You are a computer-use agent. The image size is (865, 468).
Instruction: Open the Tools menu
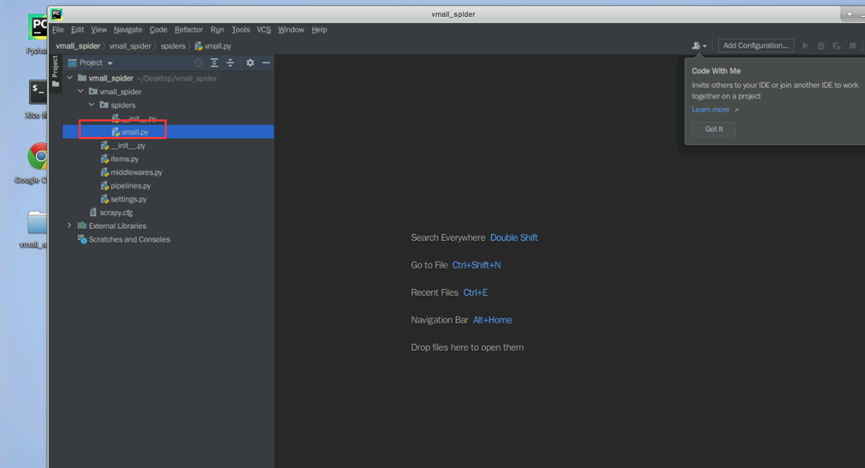[241, 30]
